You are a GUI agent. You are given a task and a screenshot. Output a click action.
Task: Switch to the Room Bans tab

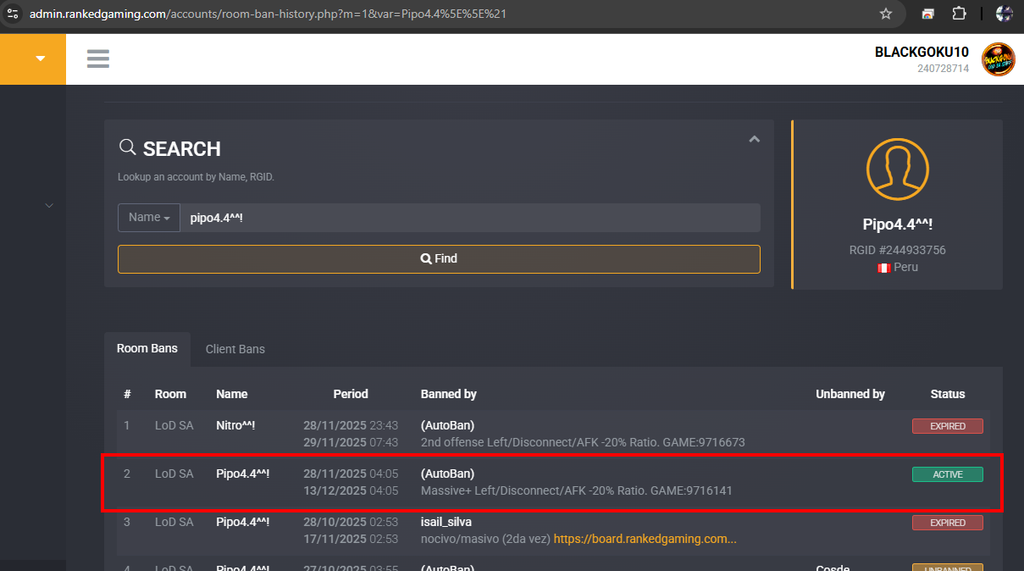147,349
